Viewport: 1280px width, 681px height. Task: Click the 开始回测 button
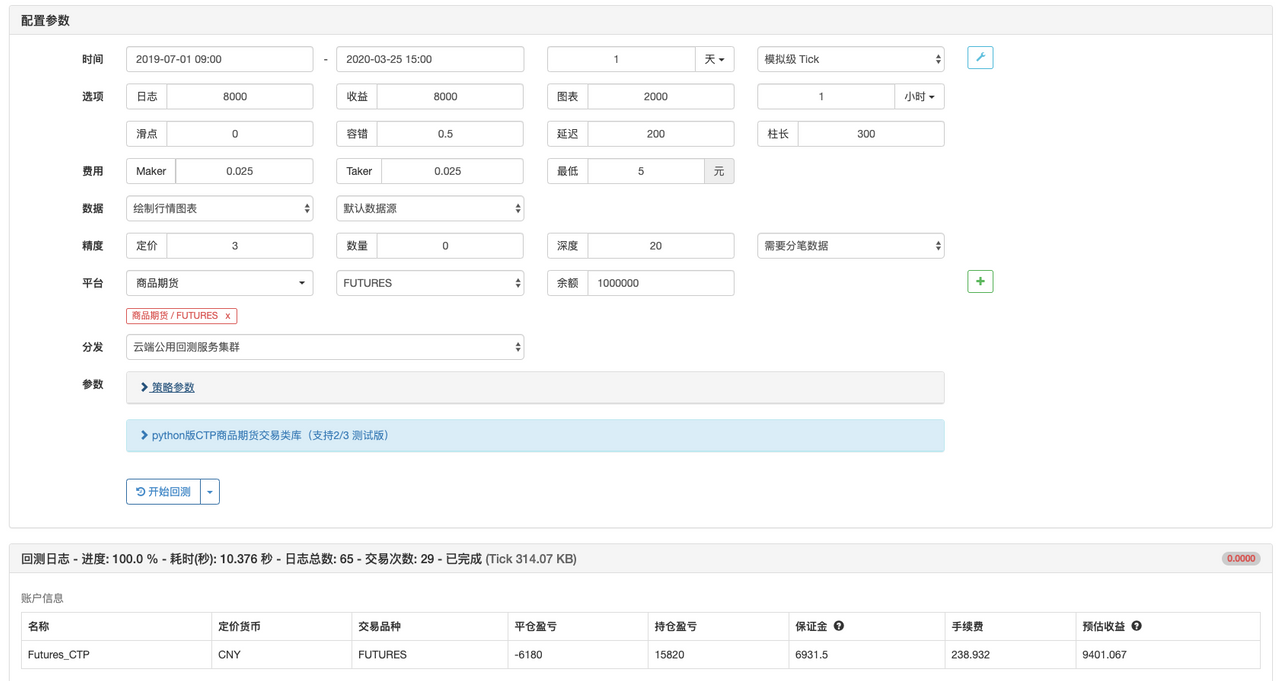coord(164,492)
